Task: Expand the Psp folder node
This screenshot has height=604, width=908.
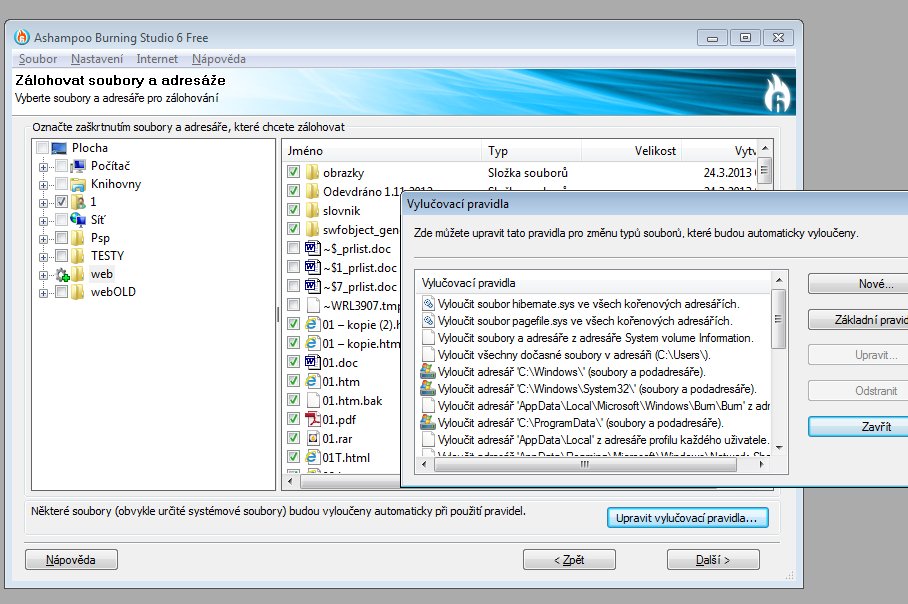Action: 43,239
